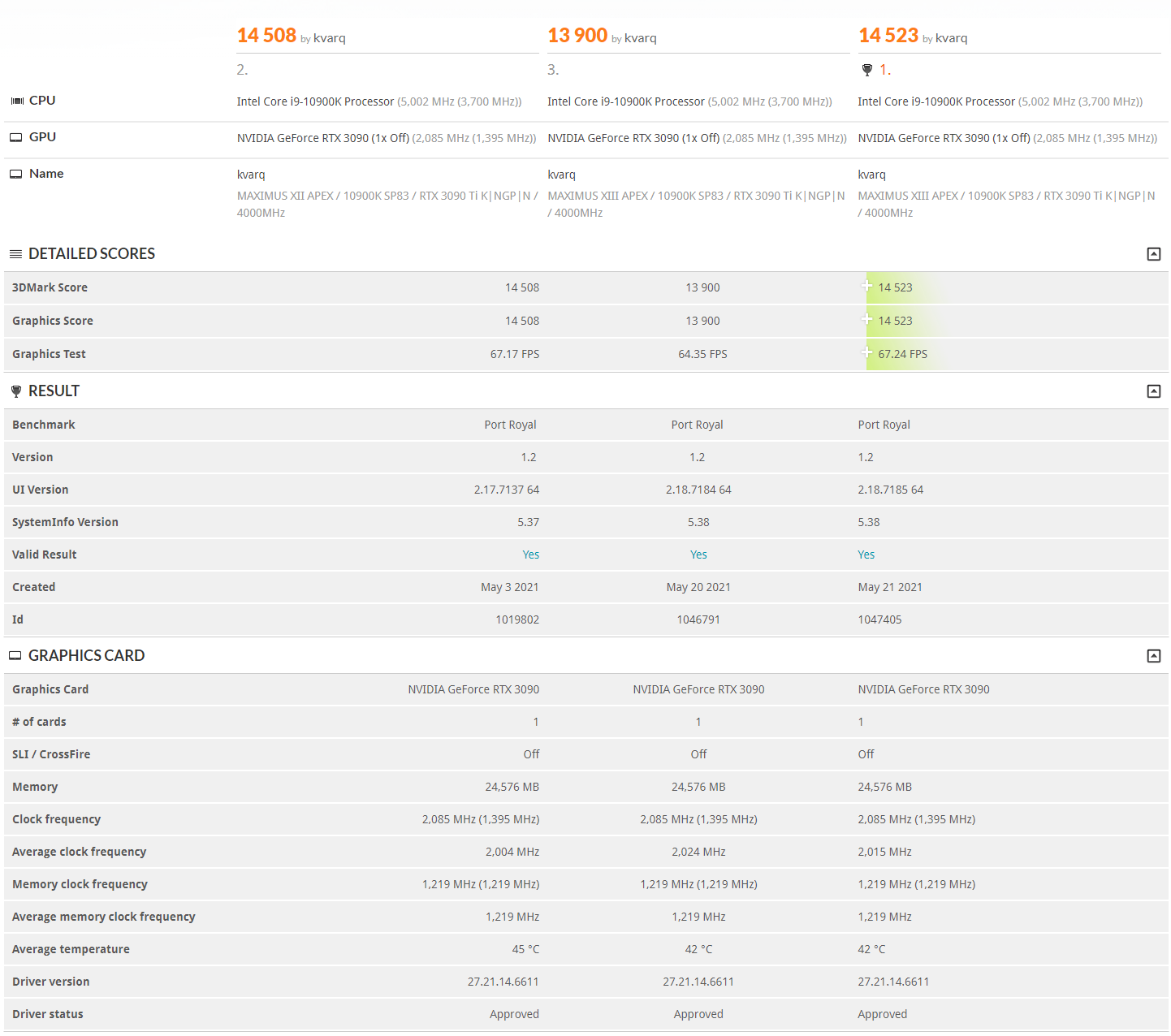Click Valid Result Yes for May 3 result

(x=531, y=555)
